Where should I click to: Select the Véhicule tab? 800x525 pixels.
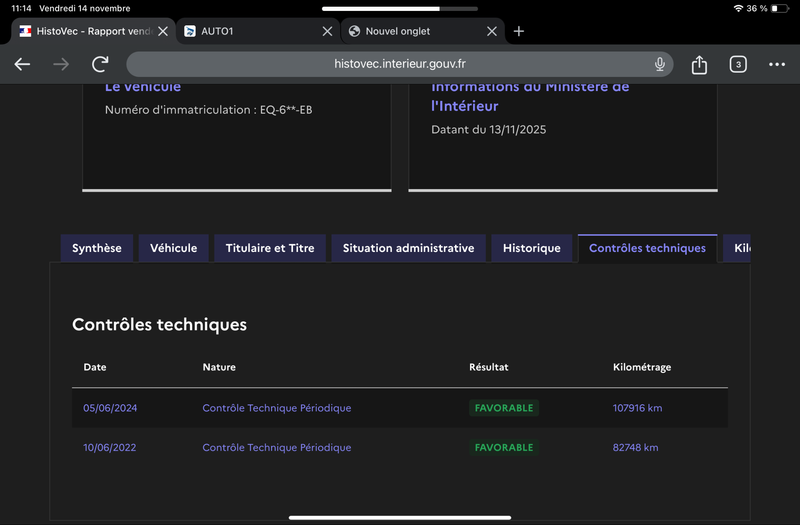click(x=174, y=248)
